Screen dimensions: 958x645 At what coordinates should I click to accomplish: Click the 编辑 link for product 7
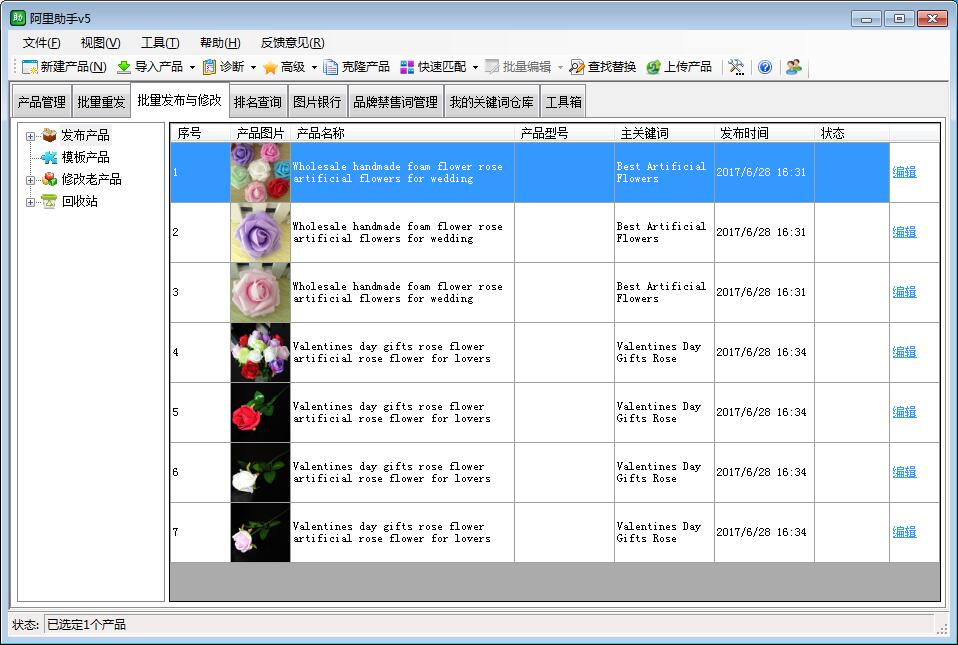pos(904,532)
